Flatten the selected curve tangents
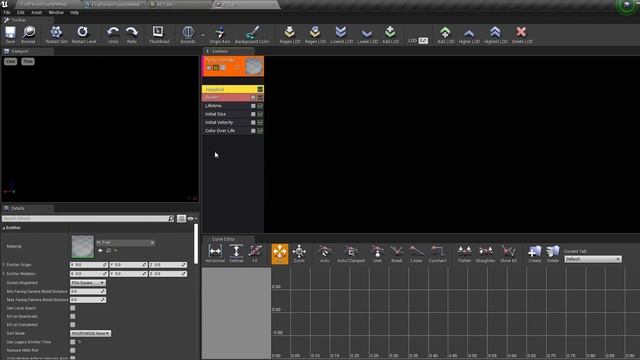This screenshot has height=360, width=640. coord(464,253)
